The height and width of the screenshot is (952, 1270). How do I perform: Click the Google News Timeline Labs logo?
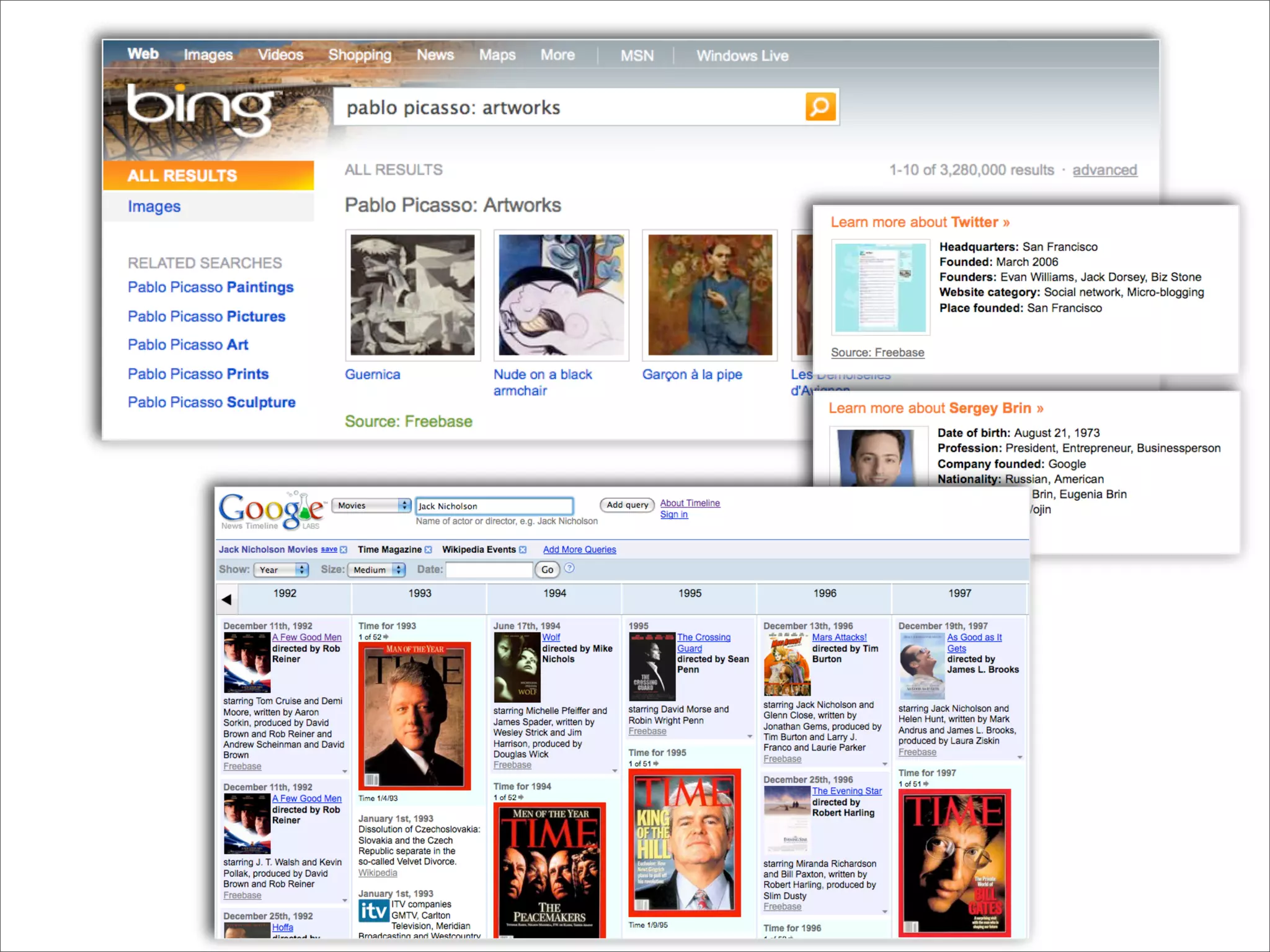[x=272, y=511]
